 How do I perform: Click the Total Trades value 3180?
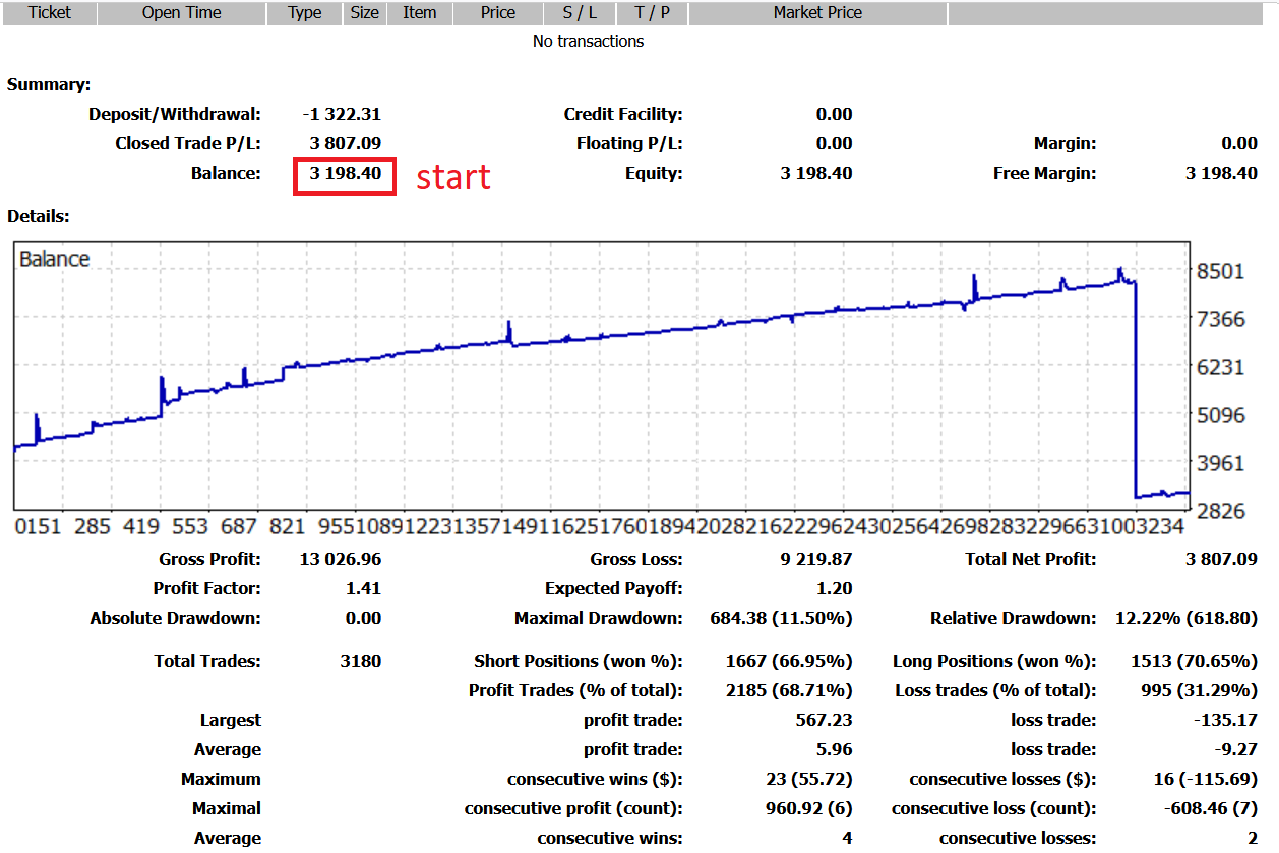click(360, 662)
